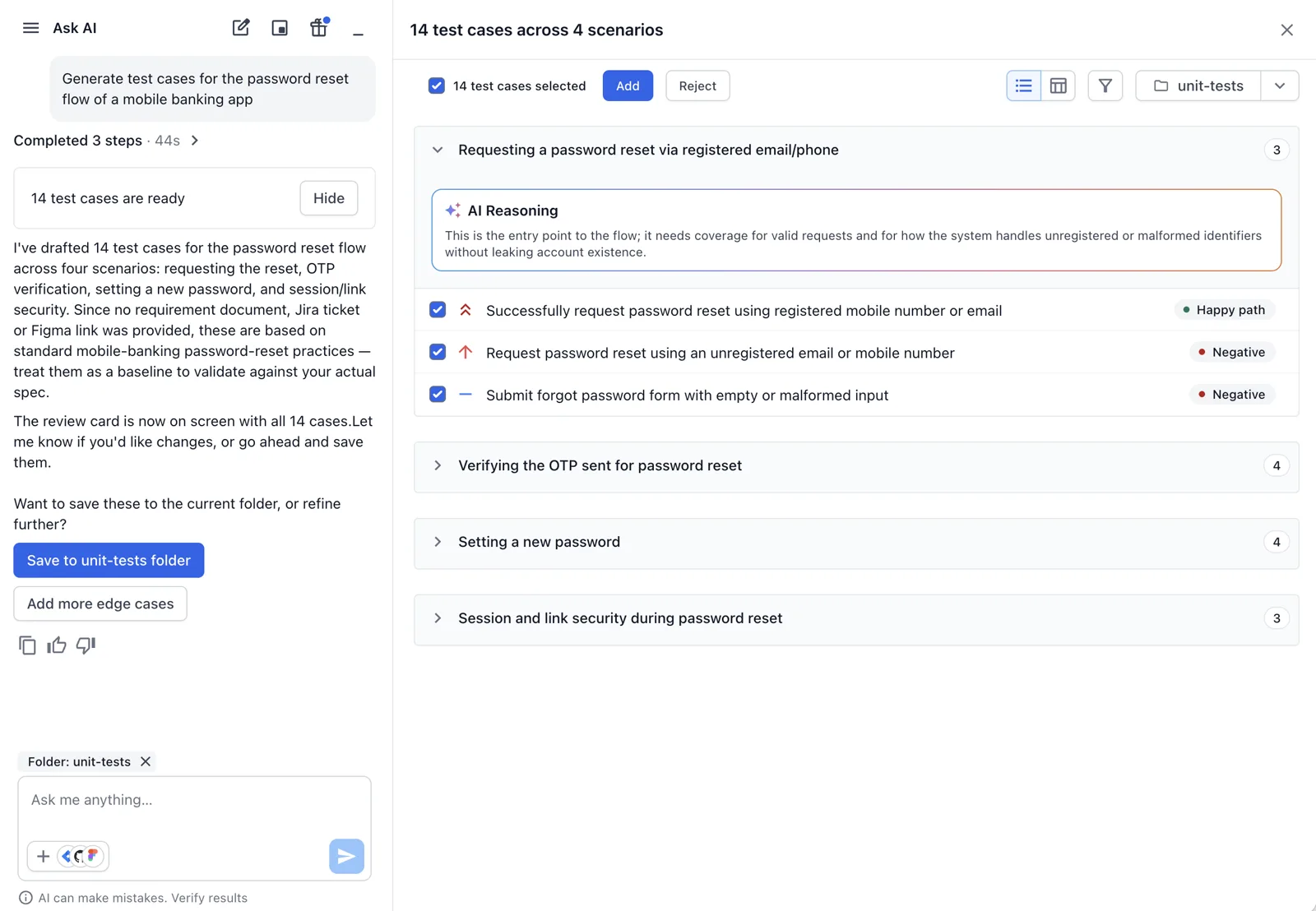Focus the Ask me anything input field
The height and width of the screenshot is (911, 1316).
click(x=194, y=800)
